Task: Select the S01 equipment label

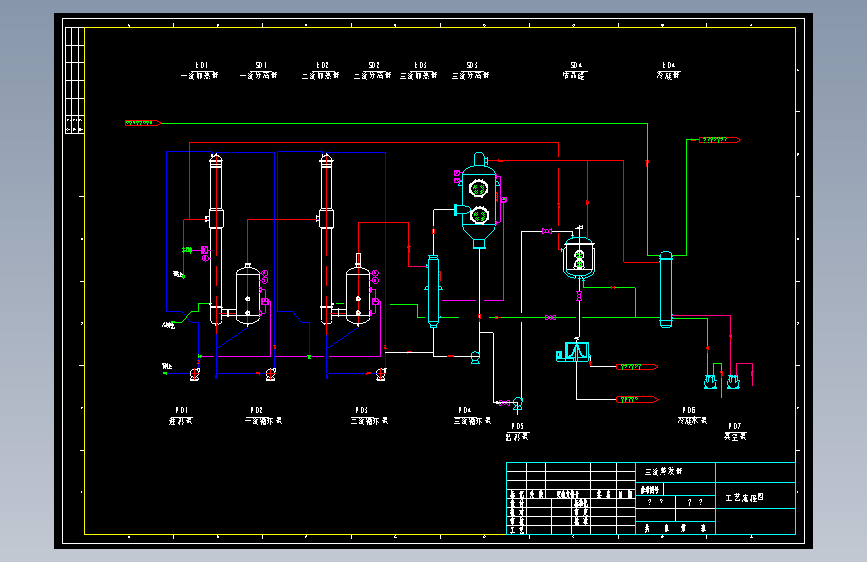Action: pos(259,70)
